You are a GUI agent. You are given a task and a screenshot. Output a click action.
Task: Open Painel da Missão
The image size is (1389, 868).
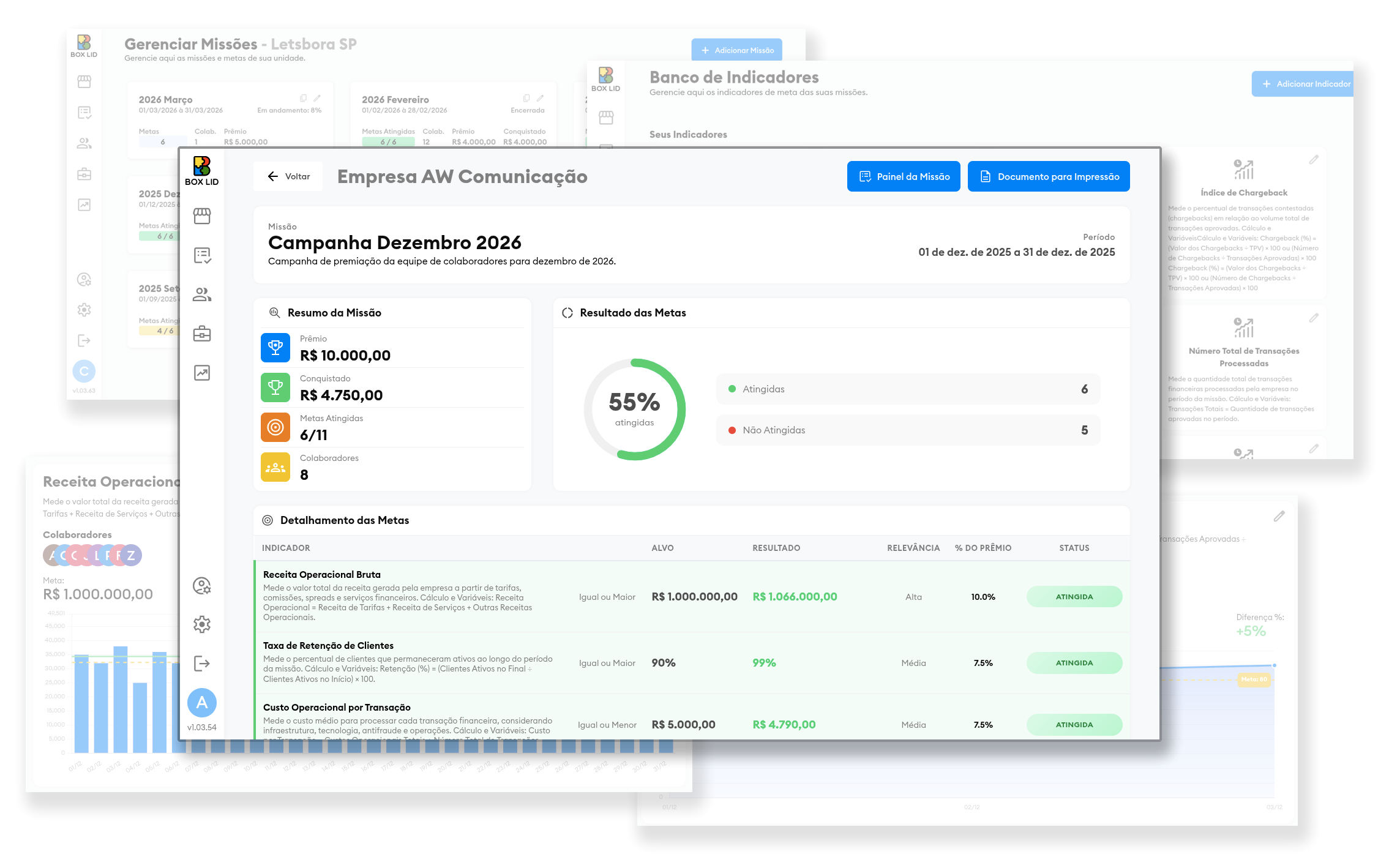point(904,176)
